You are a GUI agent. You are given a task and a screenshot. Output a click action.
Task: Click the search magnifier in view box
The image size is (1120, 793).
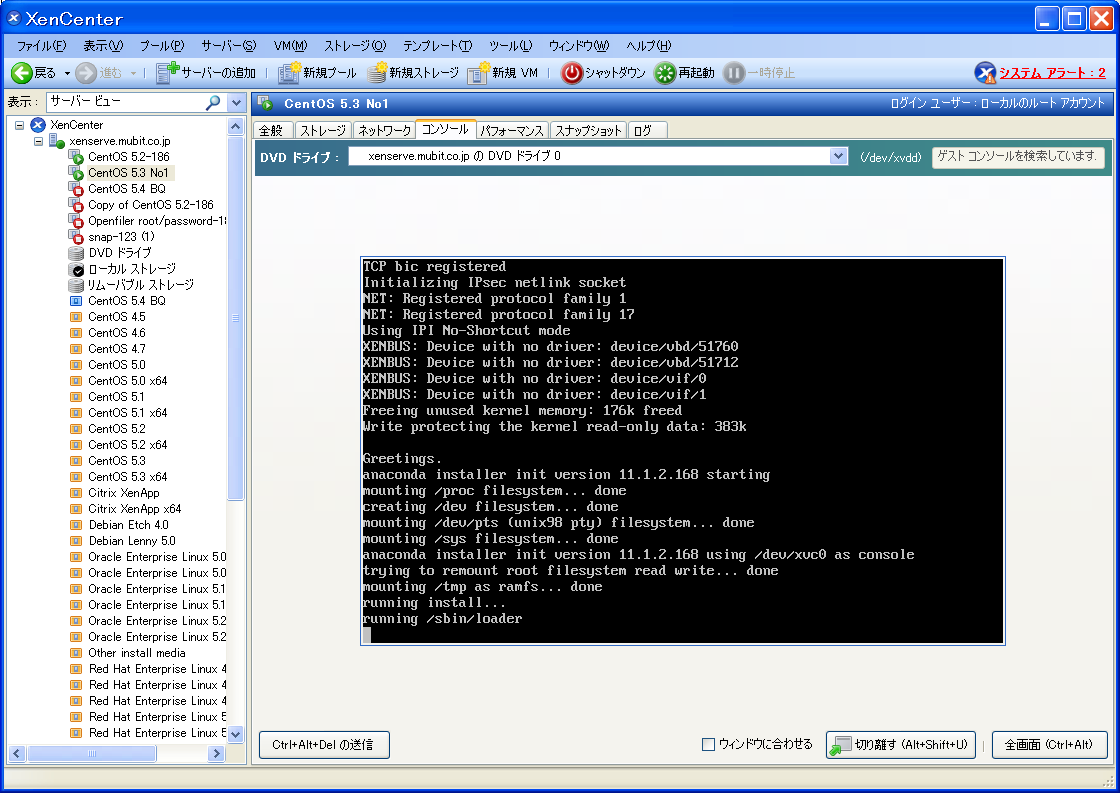click(213, 103)
